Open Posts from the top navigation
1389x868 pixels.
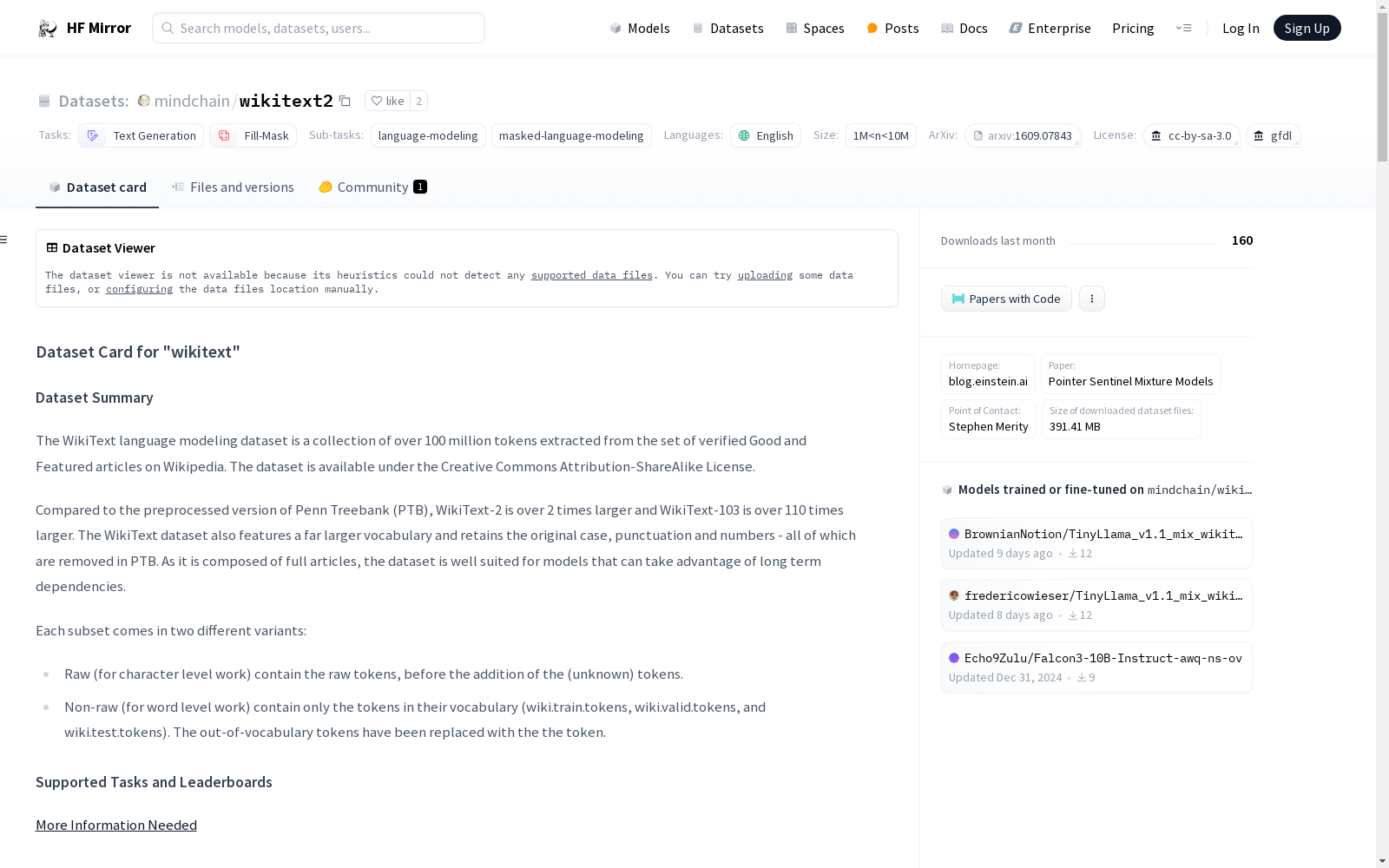point(892,28)
